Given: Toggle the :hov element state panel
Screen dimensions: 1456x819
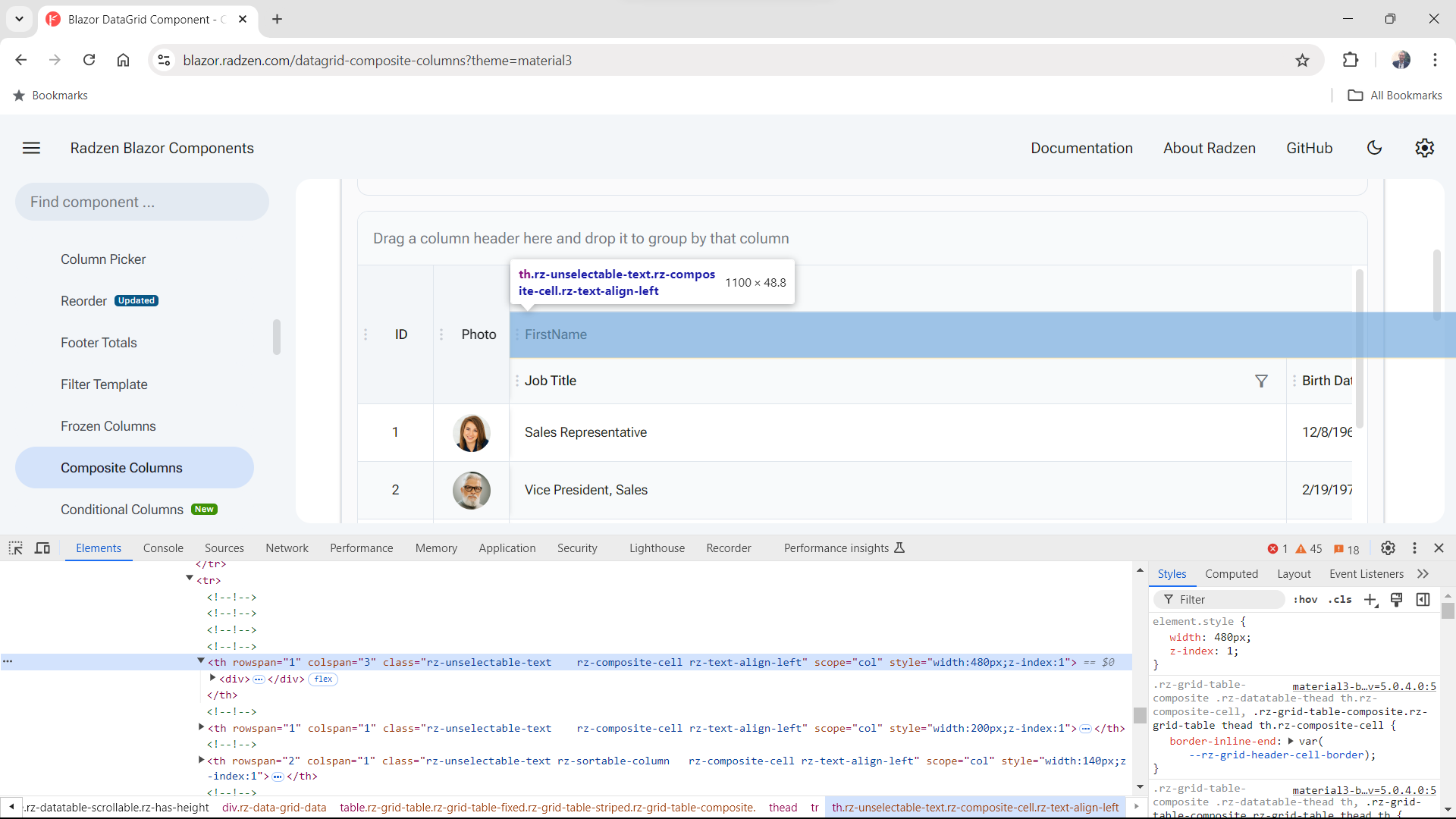Looking at the screenshot, I should [x=1305, y=600].
